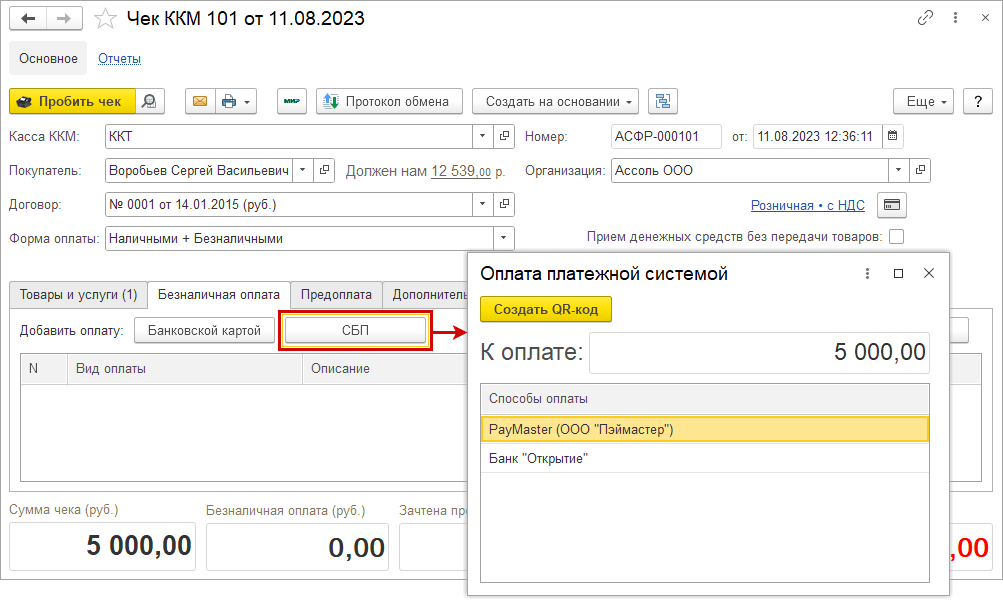Click the receipt preview magnifier icon
The width and height of the screenshot is (1003, 600).
point(149,101)
